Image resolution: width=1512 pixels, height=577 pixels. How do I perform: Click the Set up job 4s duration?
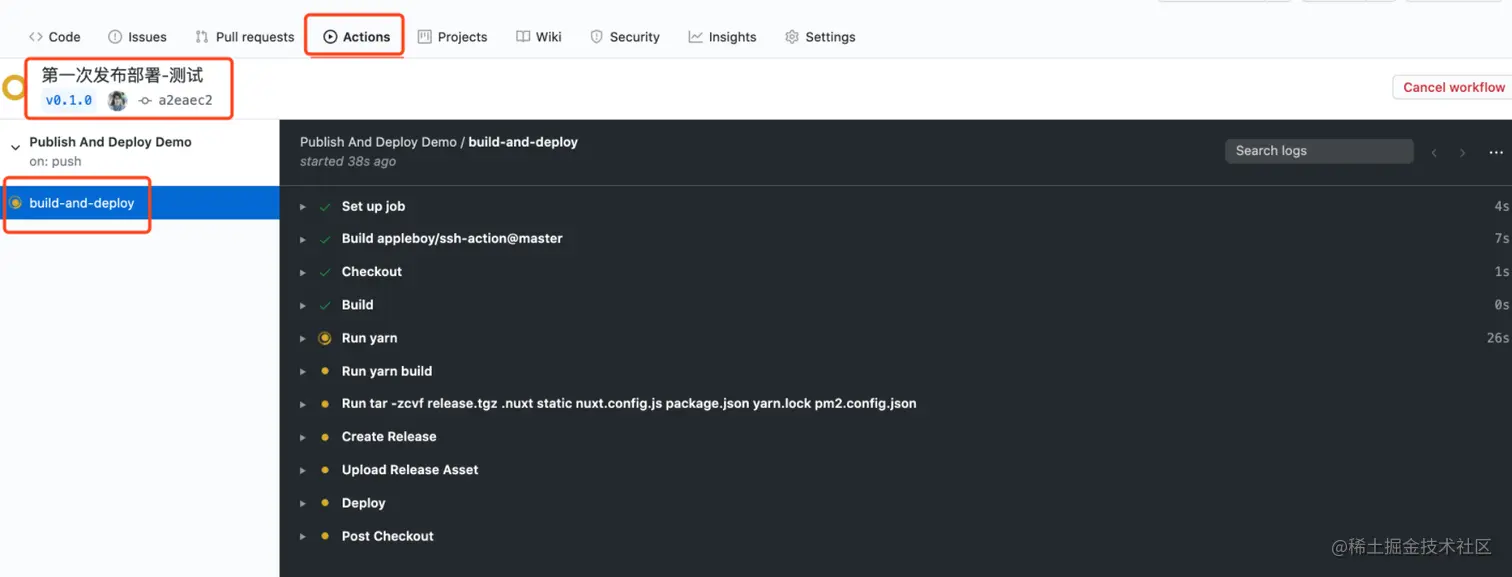pos(1502,206)
